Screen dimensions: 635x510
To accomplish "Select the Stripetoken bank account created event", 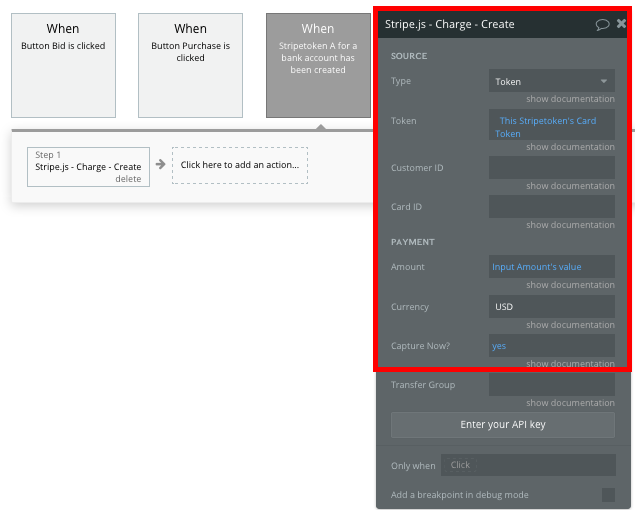I will pos(318,65).
